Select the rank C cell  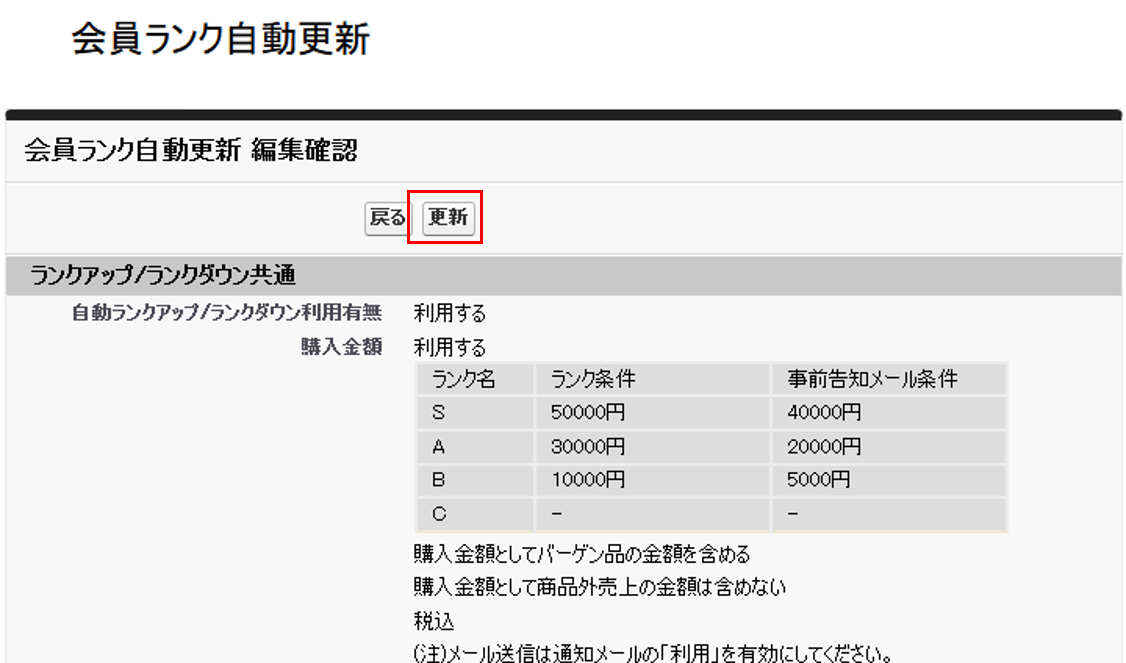tap(439, 514)
